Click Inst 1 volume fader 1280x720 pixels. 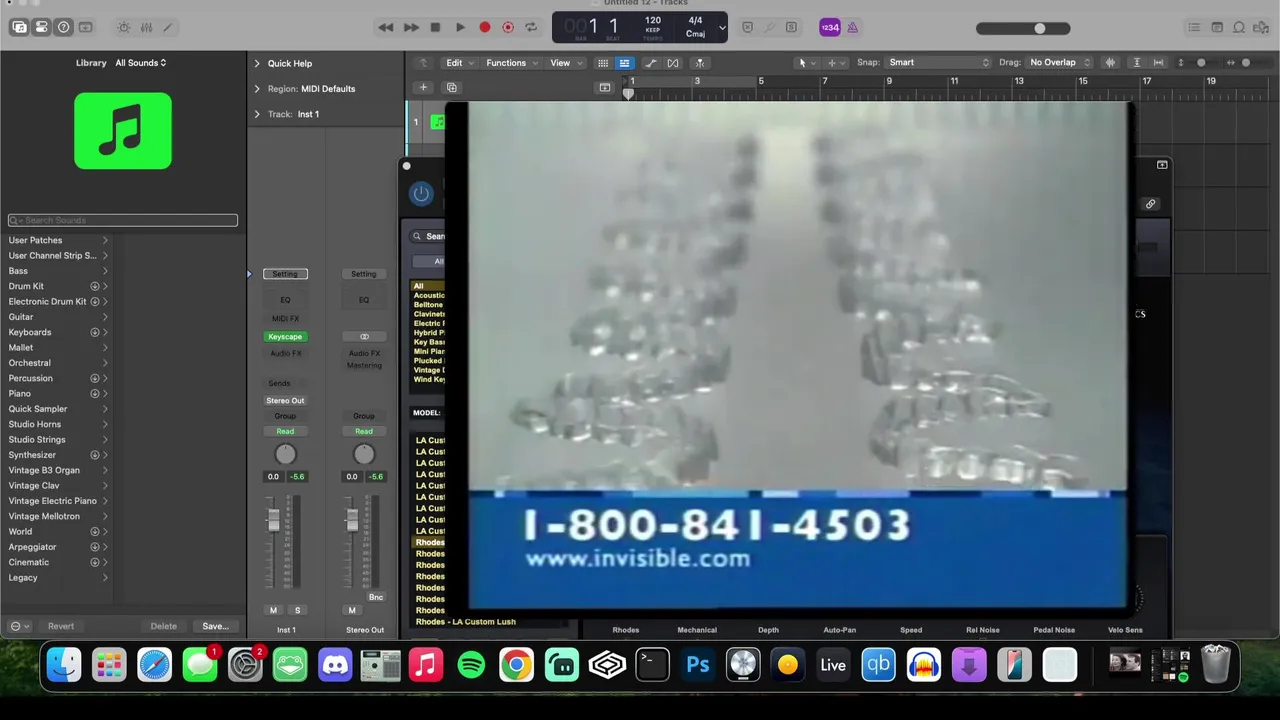click(273, 521)
